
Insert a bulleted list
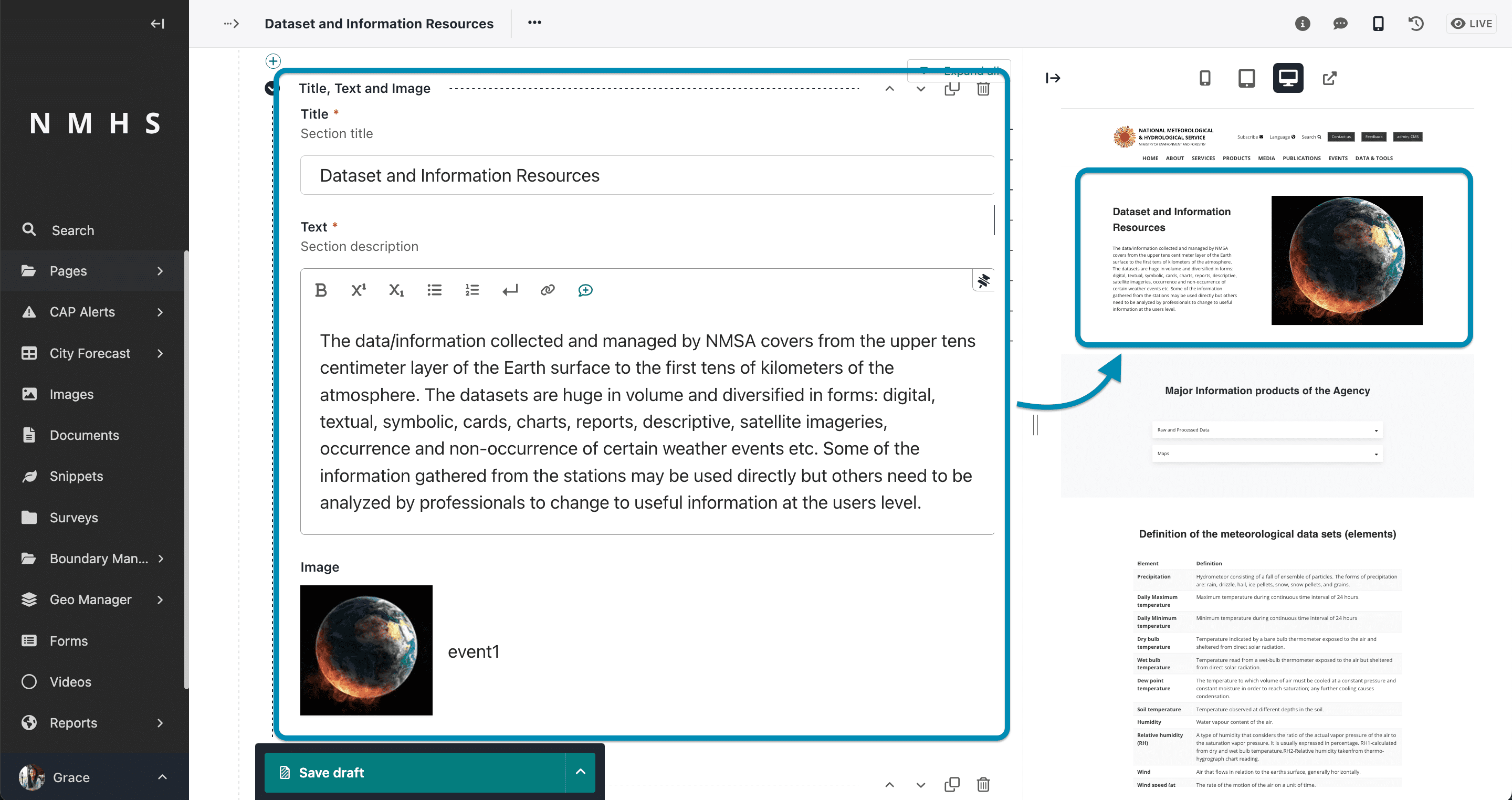434,290
